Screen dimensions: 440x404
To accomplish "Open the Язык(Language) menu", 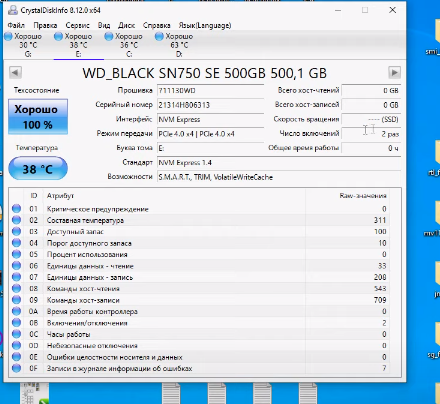I will (x=205, y=25).
